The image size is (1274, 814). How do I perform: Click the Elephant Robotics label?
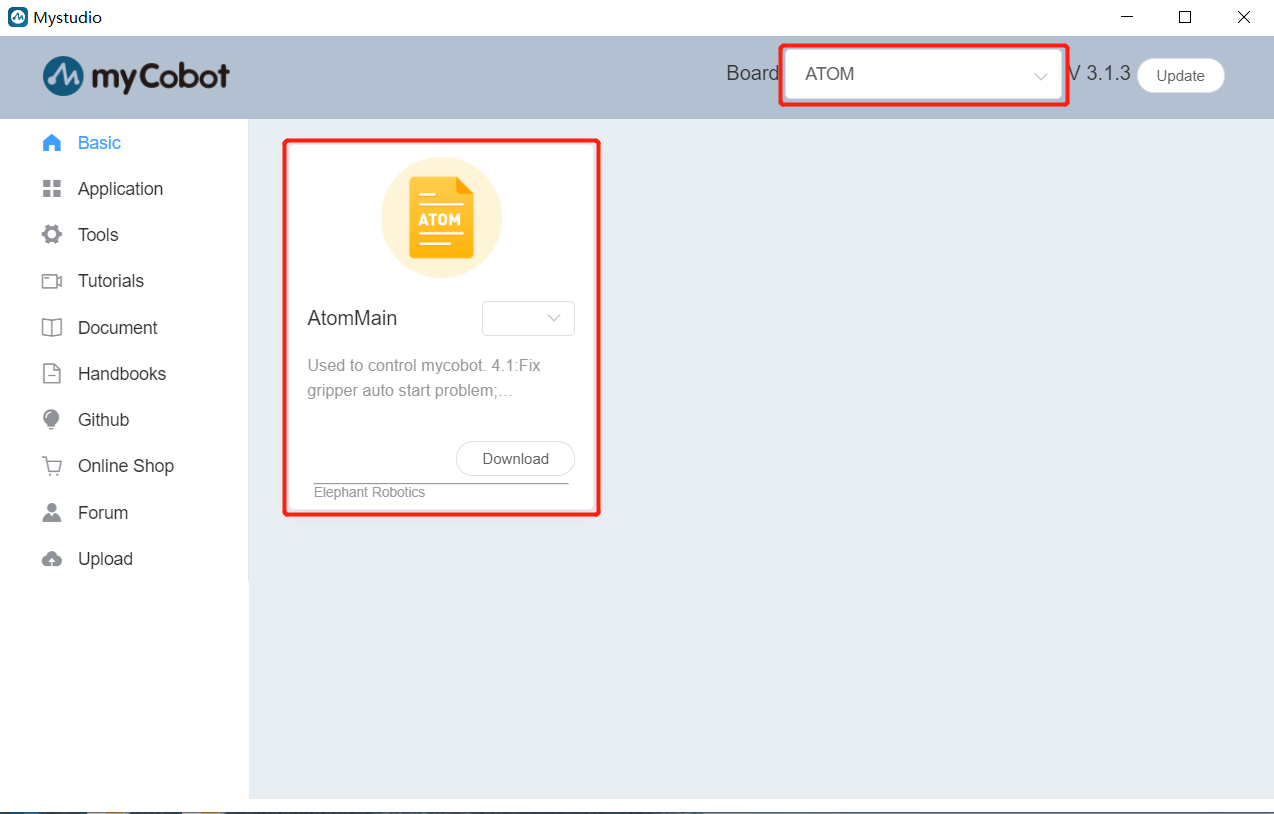(370, 492)
